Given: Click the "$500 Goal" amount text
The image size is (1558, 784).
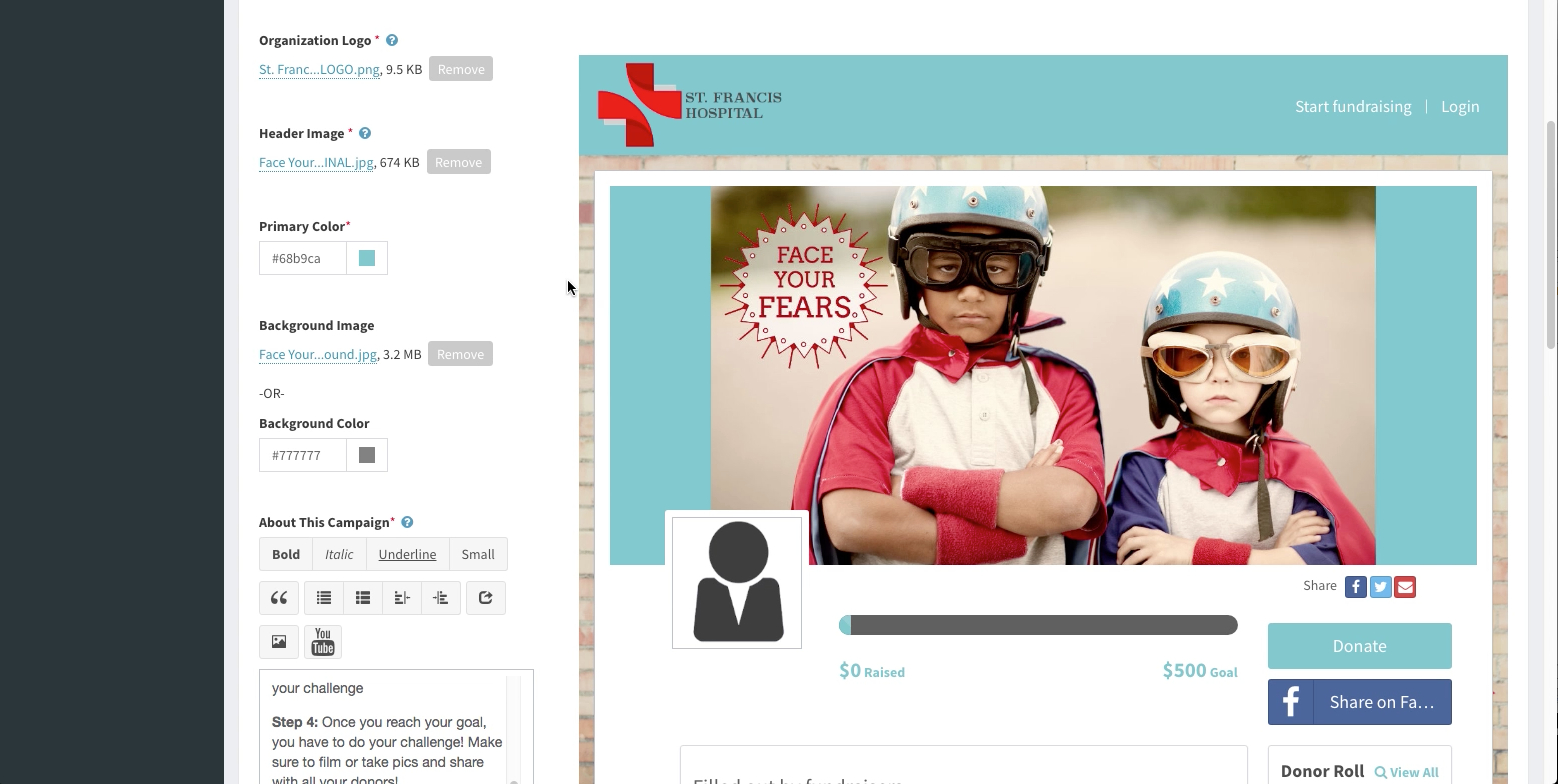Looking at the screenshot, I should [1200, 671].
